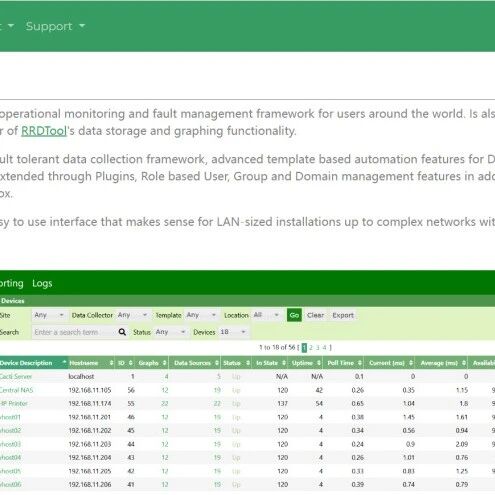Open the Central NAS device link

tap(16, 390)
